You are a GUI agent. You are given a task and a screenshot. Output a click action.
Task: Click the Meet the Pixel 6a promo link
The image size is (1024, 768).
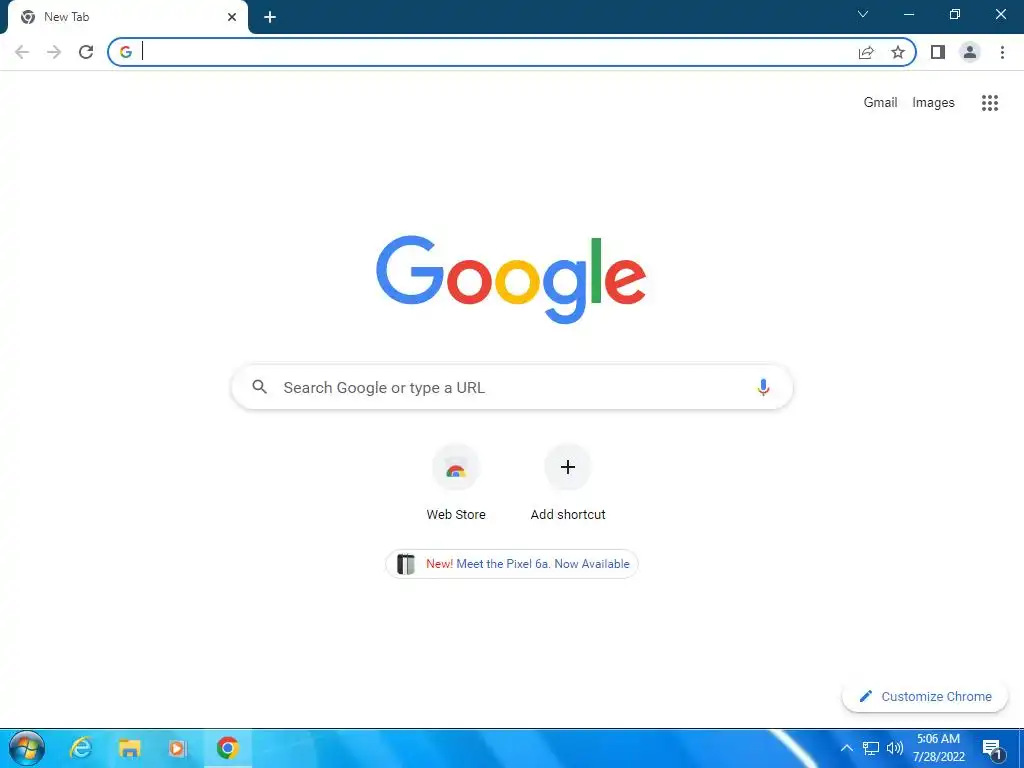click(x=511, y=564)
